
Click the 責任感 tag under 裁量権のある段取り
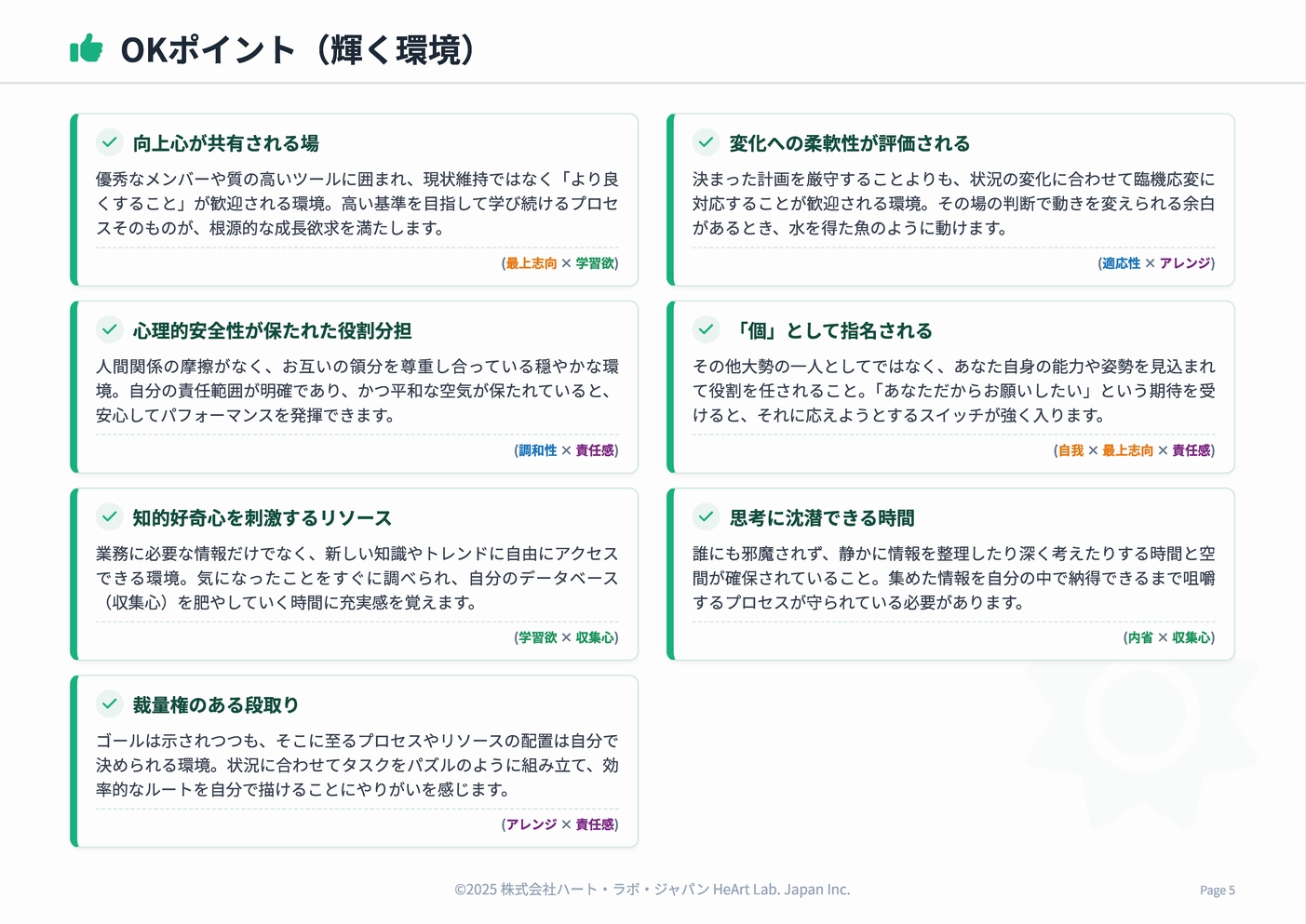tap(594, 824)
